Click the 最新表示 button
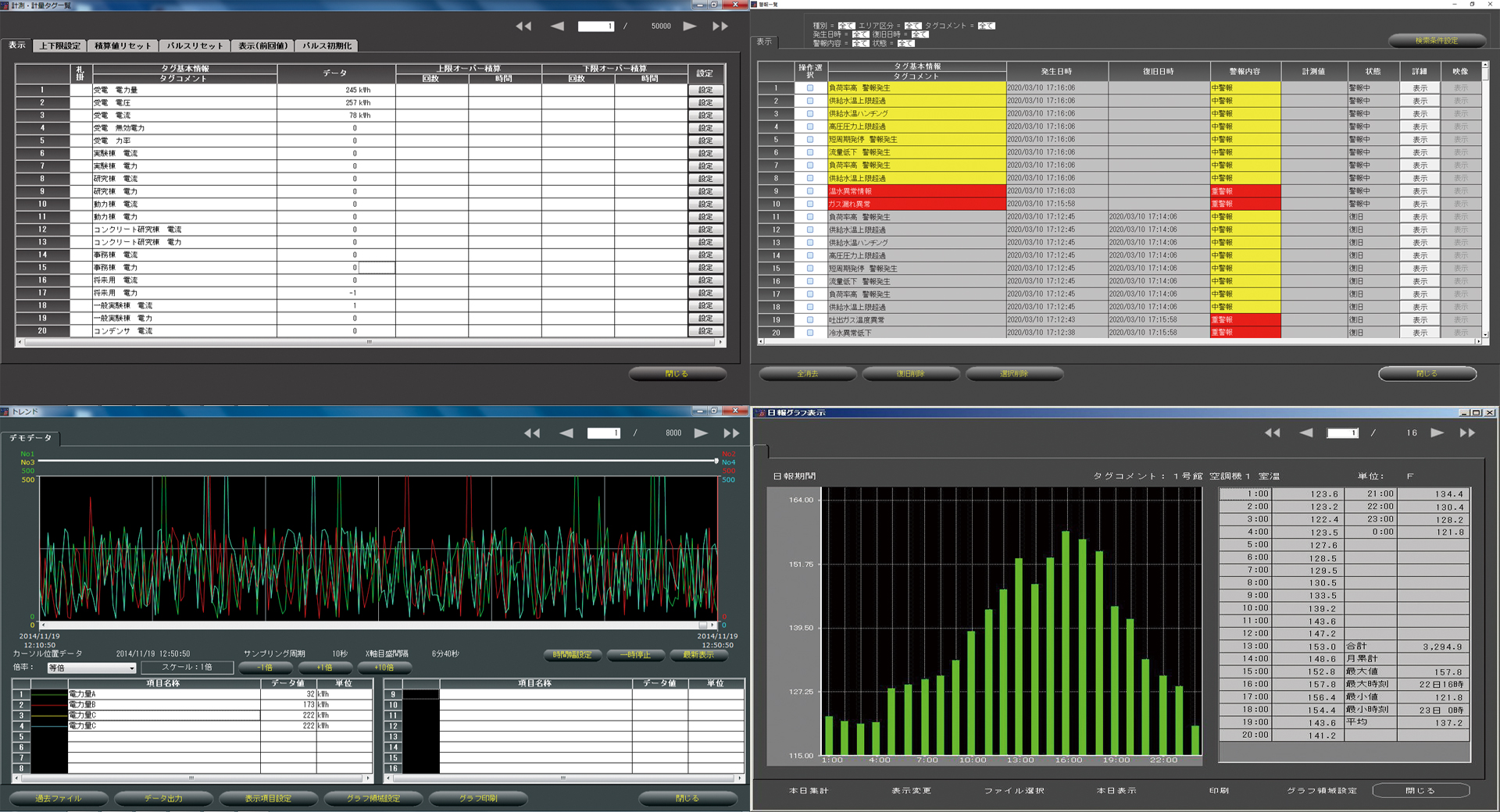 (x=698, y=655)
